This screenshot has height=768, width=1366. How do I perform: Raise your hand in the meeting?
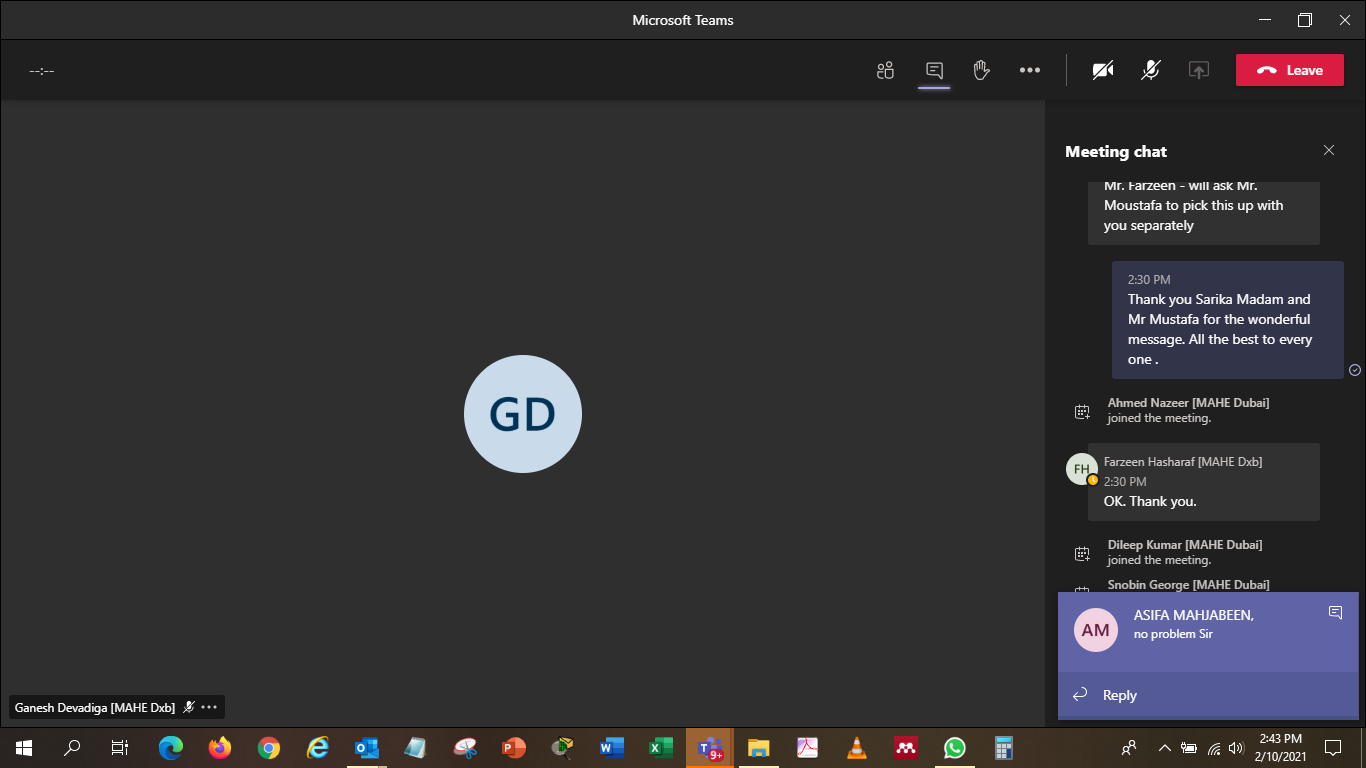[x=981, y=70]
